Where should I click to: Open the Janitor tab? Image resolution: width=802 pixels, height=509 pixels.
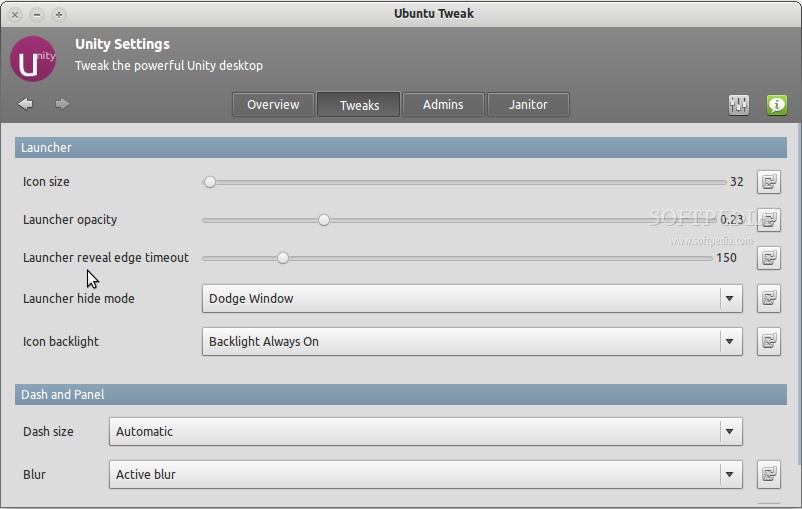[x=528, y=105]
